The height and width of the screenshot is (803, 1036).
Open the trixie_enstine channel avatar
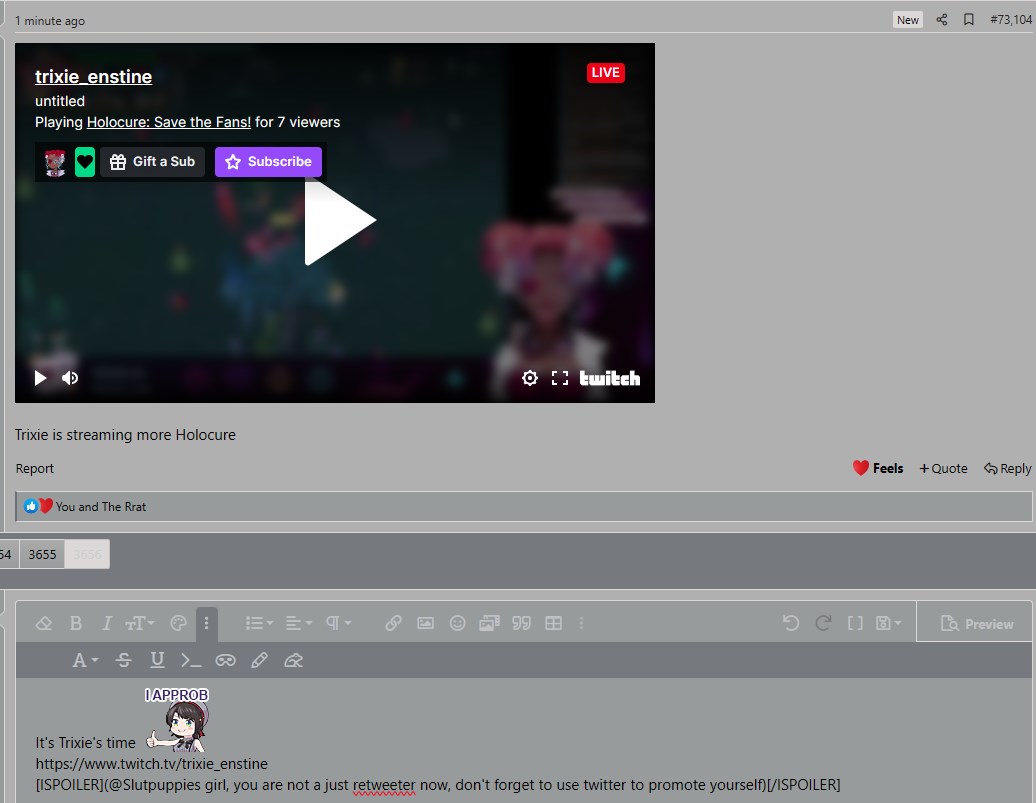click(55, 162)
